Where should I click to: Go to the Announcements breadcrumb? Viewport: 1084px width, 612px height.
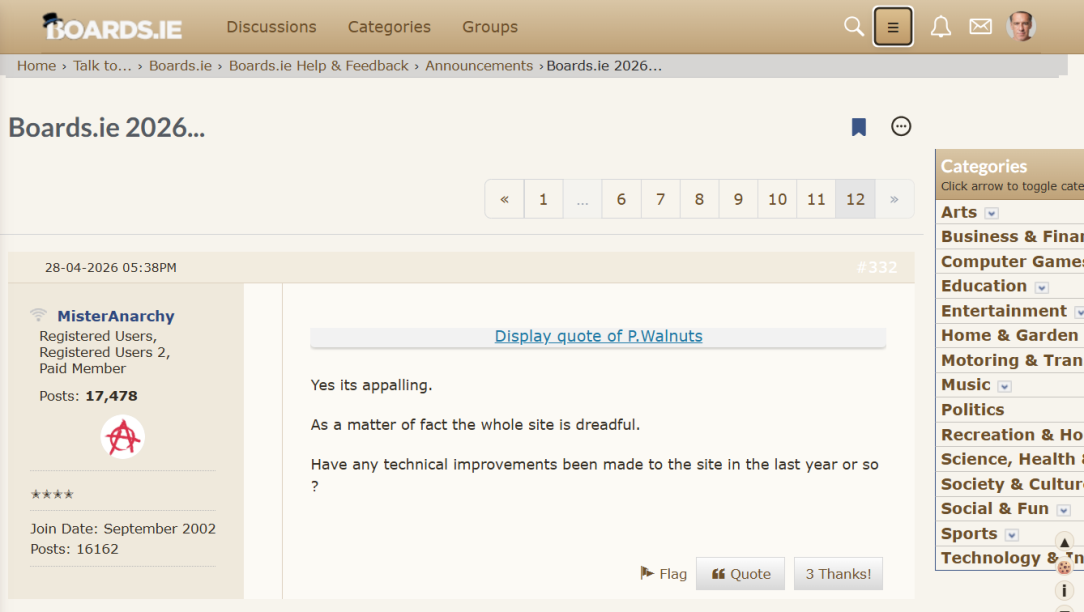pos(479,66)
